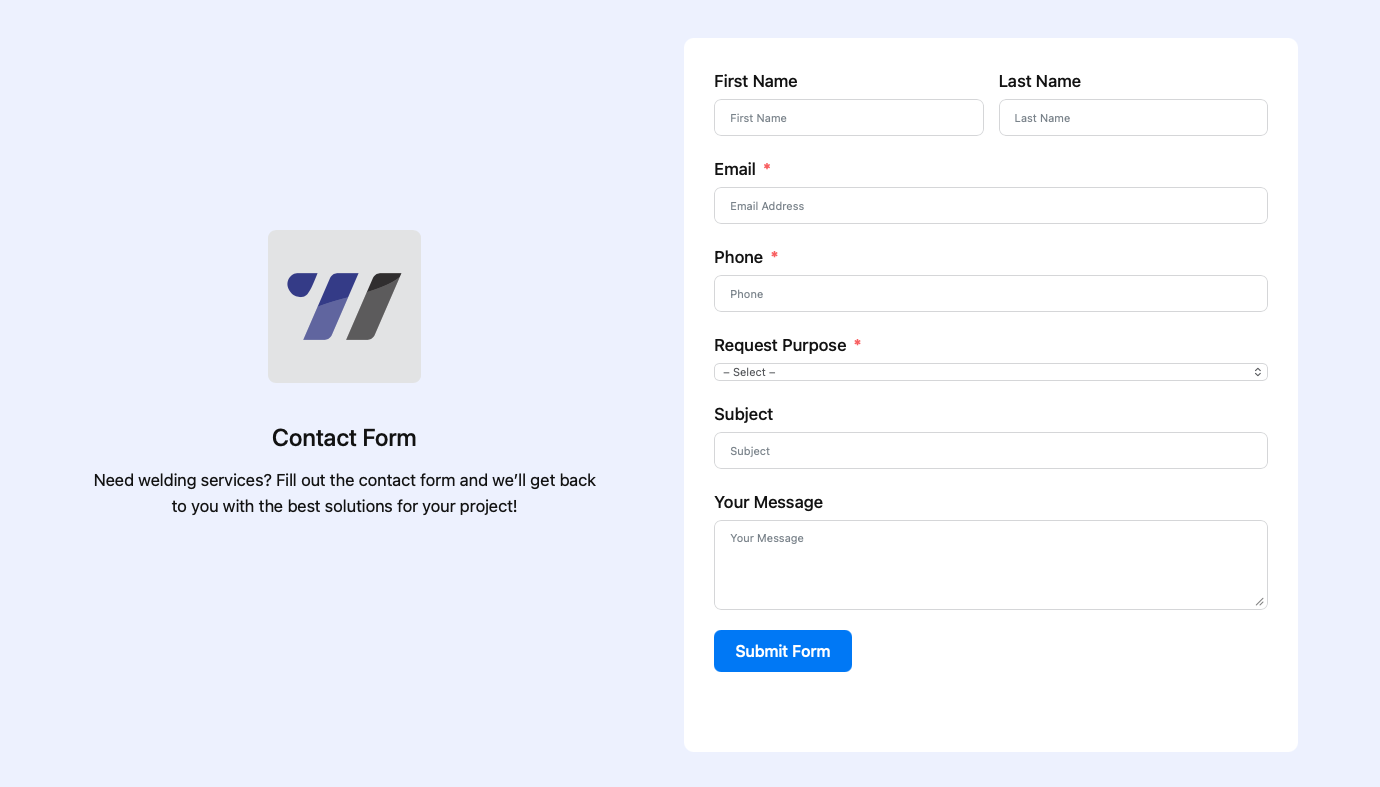Click the Last Name input field
The height and width of the screenshot is (787, 1380).
(x=1133, y=117)
